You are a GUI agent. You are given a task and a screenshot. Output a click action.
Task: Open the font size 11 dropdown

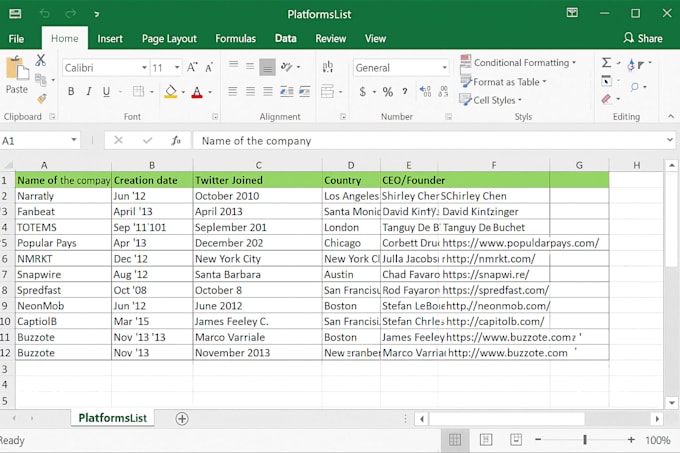177,68
